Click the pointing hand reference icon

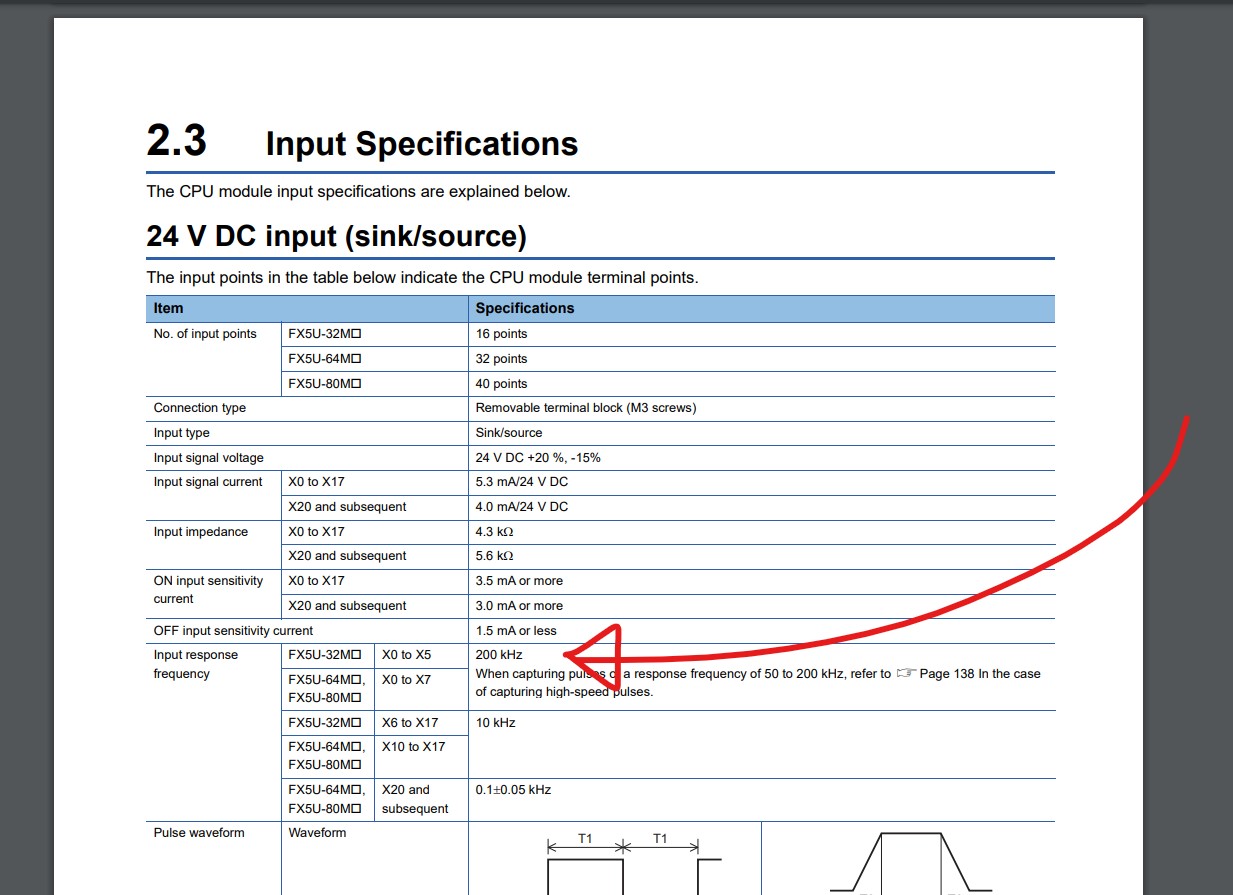[x=905, y=674]
